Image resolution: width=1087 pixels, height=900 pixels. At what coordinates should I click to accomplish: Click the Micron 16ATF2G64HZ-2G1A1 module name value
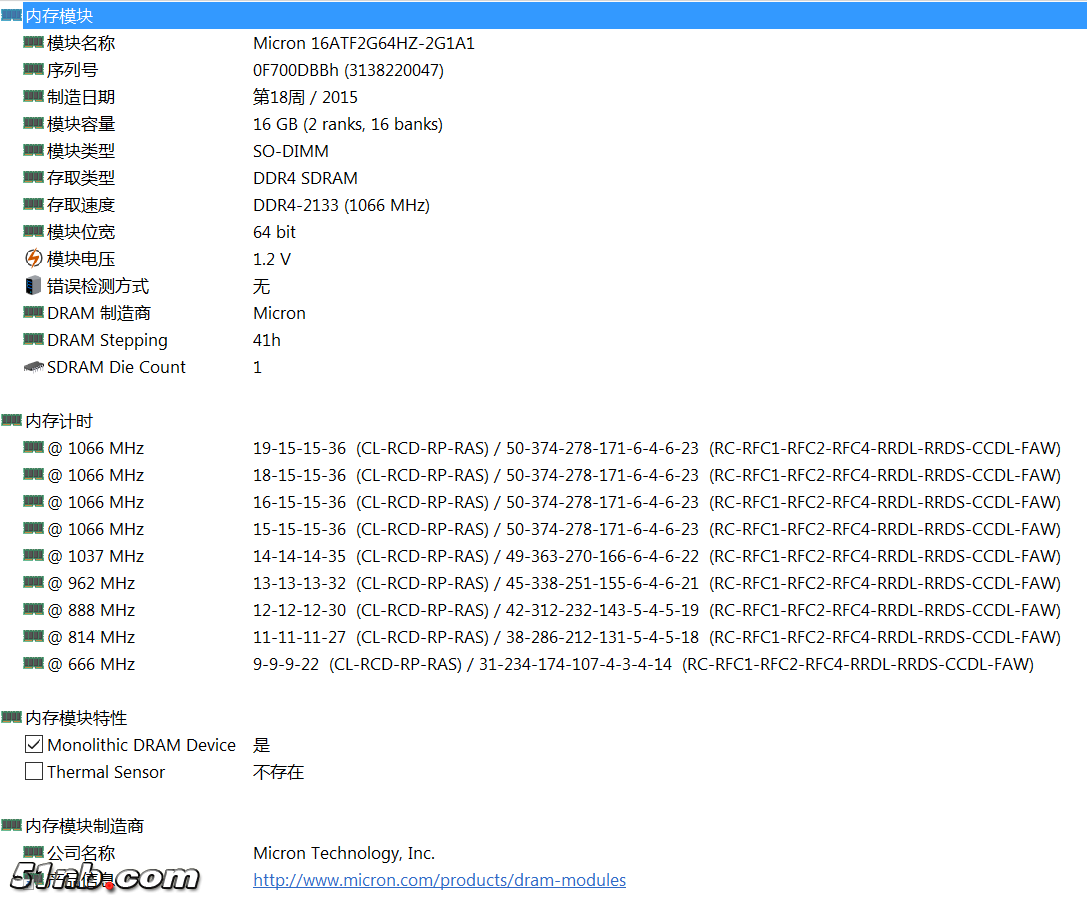point(364,43)
